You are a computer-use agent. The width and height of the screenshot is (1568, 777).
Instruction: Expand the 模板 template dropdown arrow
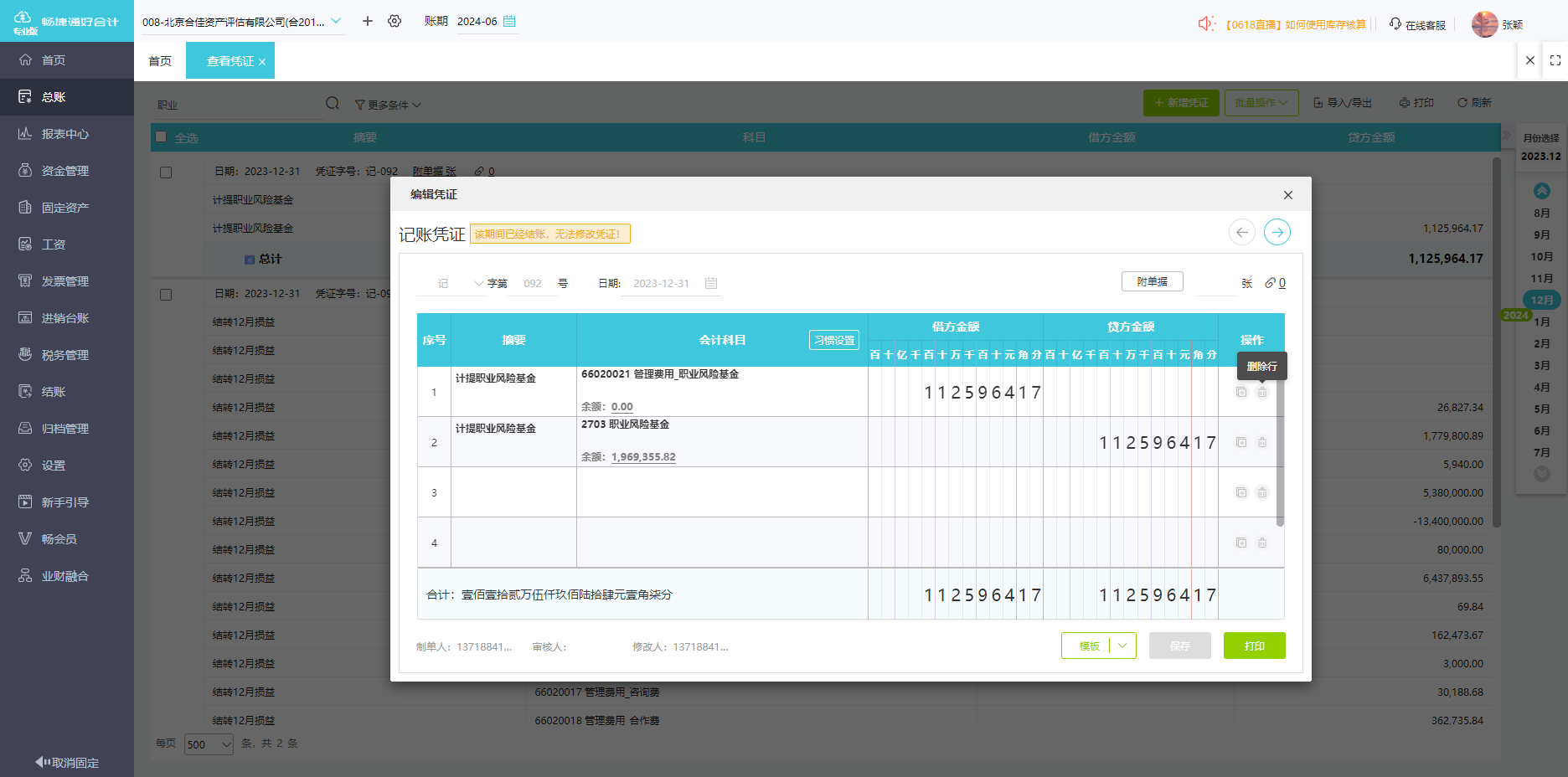tap(1122, 646)
